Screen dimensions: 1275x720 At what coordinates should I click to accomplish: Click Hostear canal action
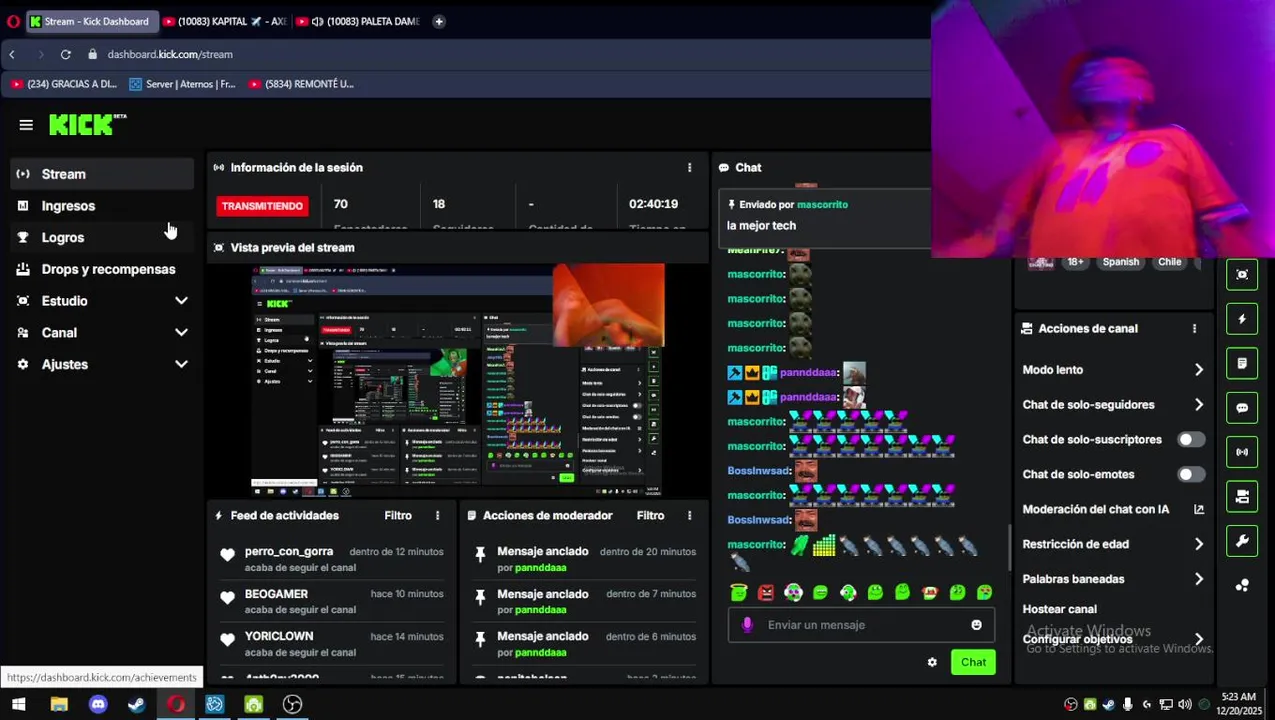coord(1059,609)
